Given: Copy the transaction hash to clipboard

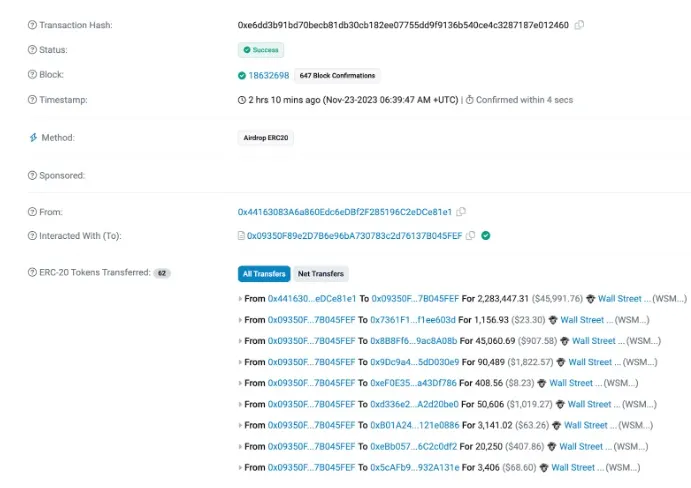Looking at the screenshot, I should coord(580,24).
